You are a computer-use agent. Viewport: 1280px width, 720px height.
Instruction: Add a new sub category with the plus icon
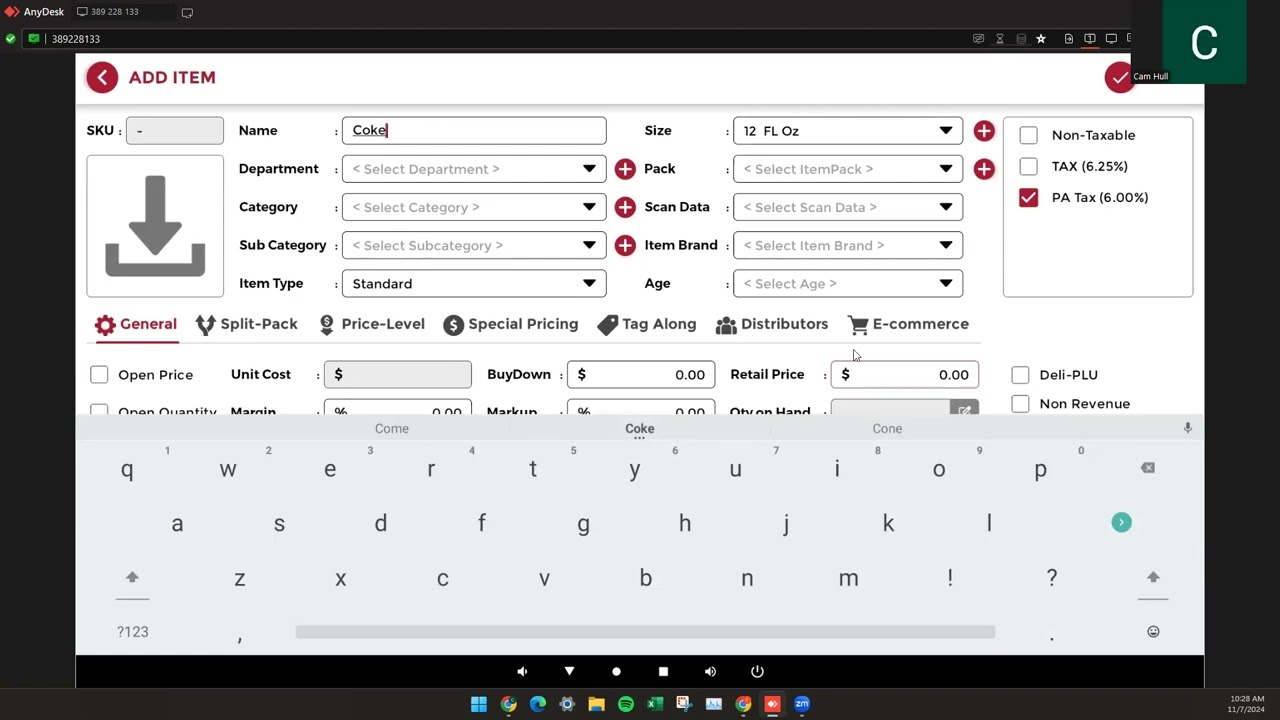point(625,245)
